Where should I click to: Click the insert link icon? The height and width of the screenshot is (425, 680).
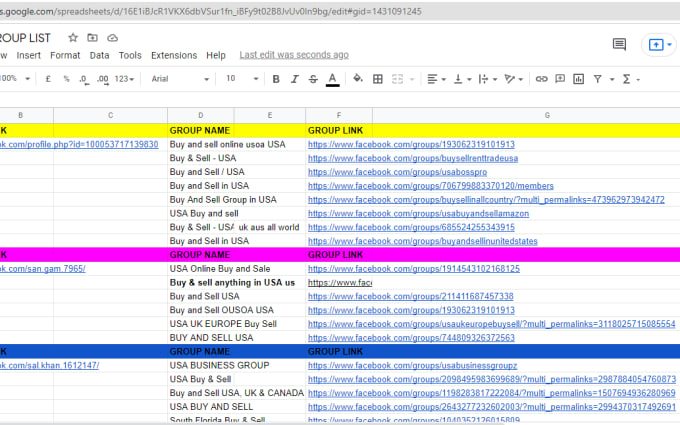[541, 79]
